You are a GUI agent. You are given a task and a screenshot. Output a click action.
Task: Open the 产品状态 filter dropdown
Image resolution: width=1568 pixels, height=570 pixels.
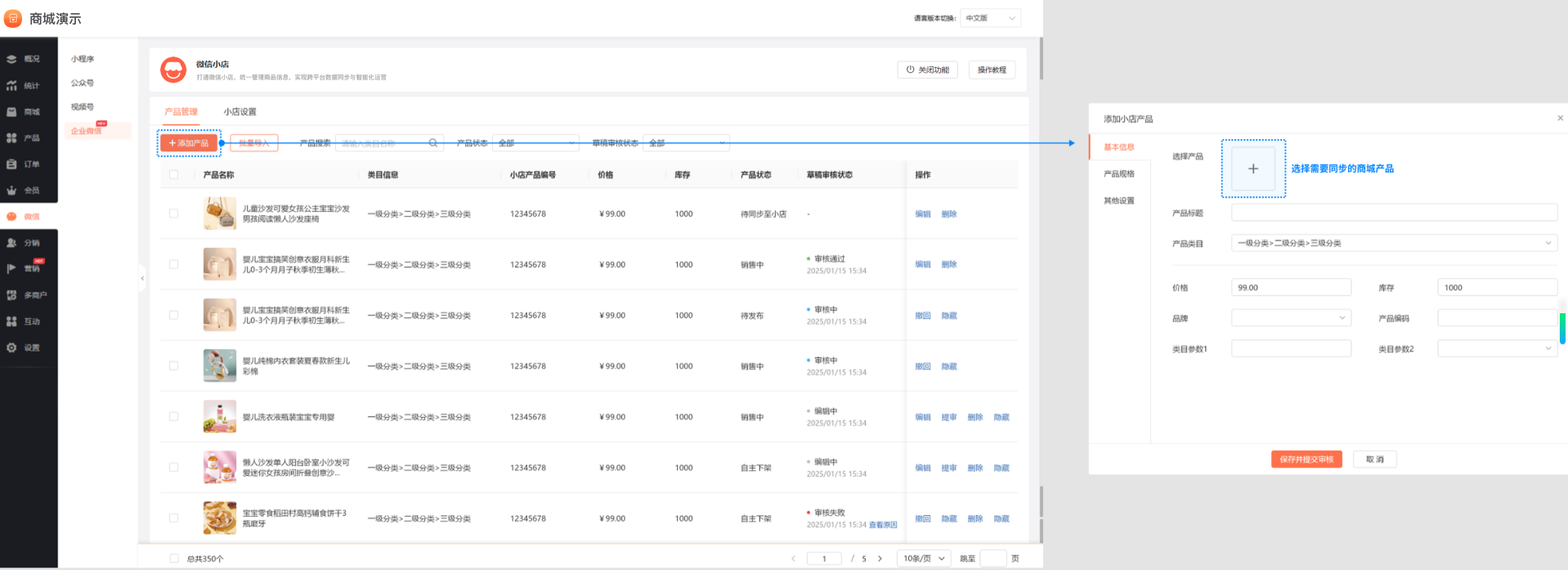tap(535, 143)
